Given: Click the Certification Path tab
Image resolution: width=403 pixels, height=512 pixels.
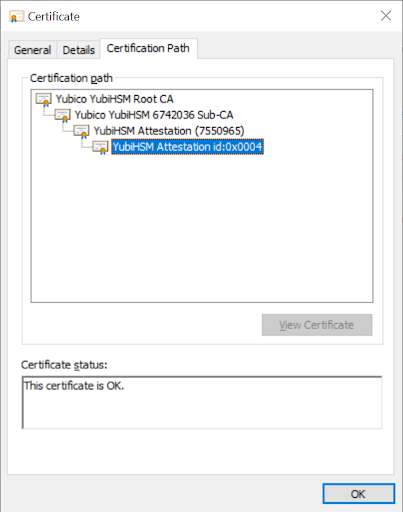Looking at the screenshot, I should pyautogui.click(x=148, y=49).
